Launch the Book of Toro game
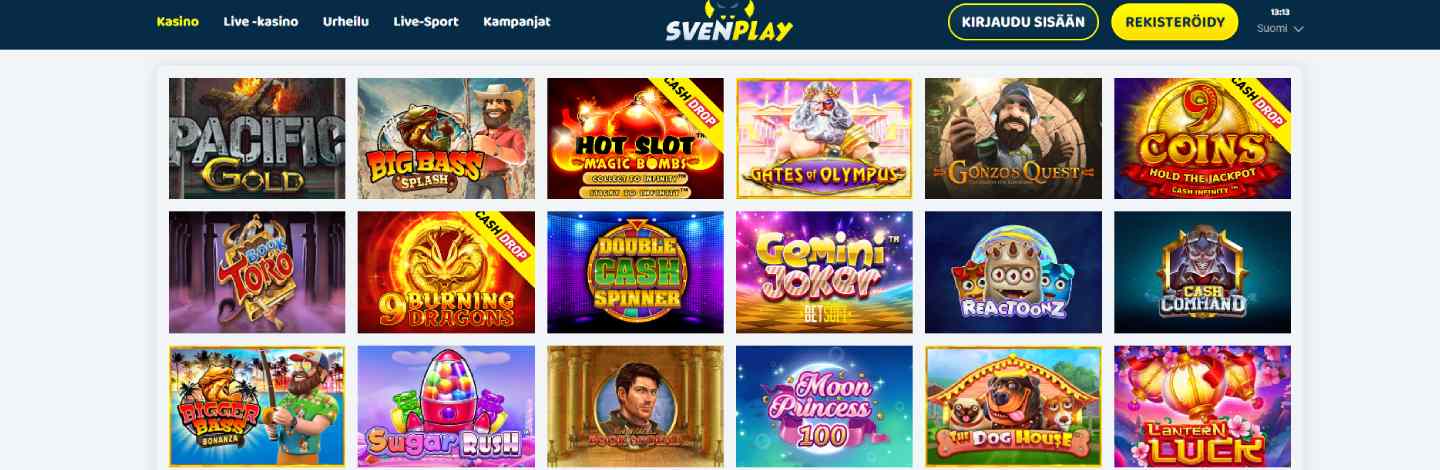This screenshot has width=1440, height=470. 257,272
